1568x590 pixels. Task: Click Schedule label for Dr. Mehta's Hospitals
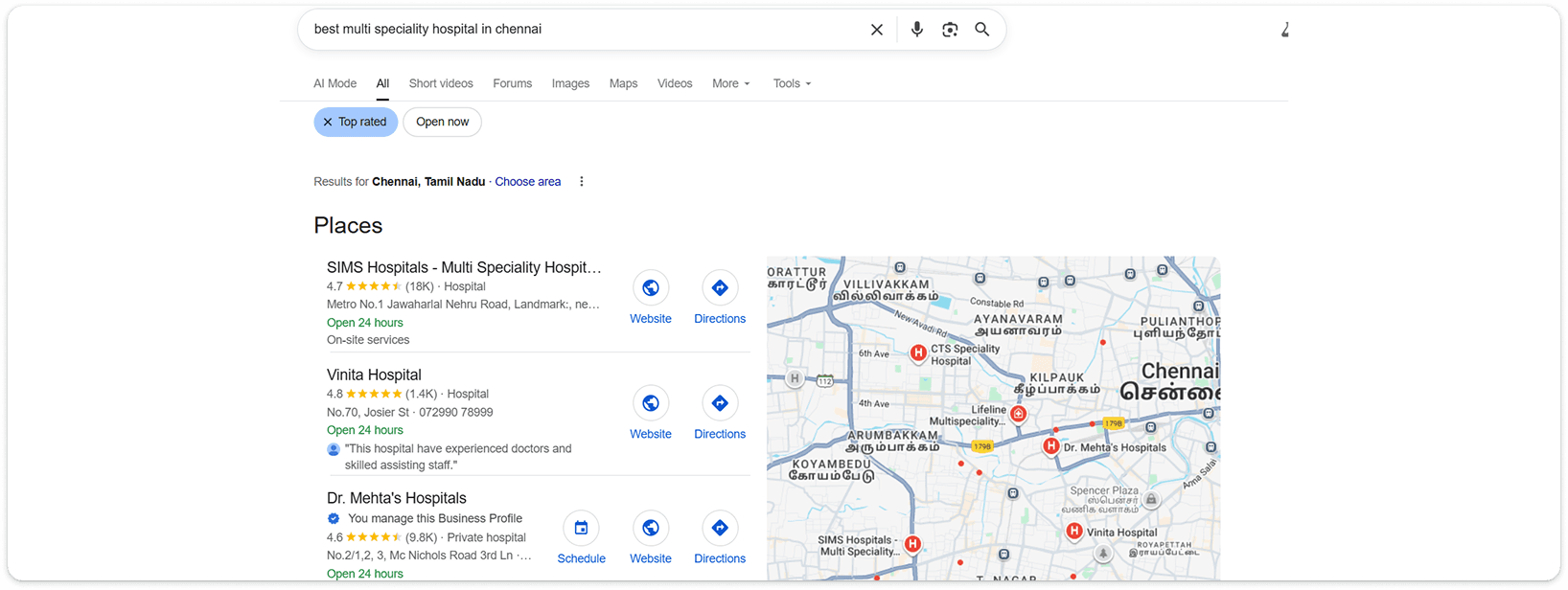[x=582, y=558]
